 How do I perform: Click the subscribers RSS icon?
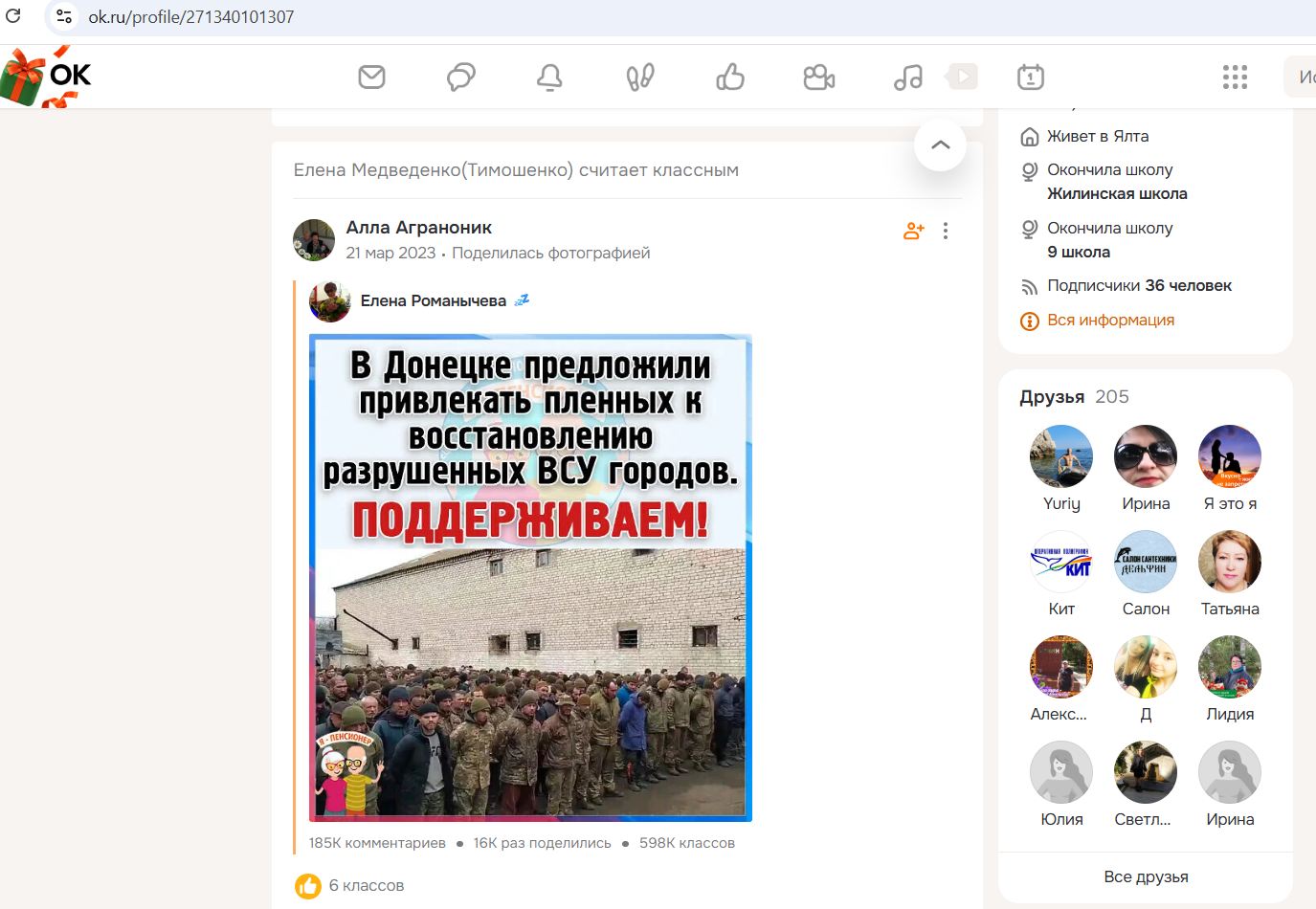1030,286
